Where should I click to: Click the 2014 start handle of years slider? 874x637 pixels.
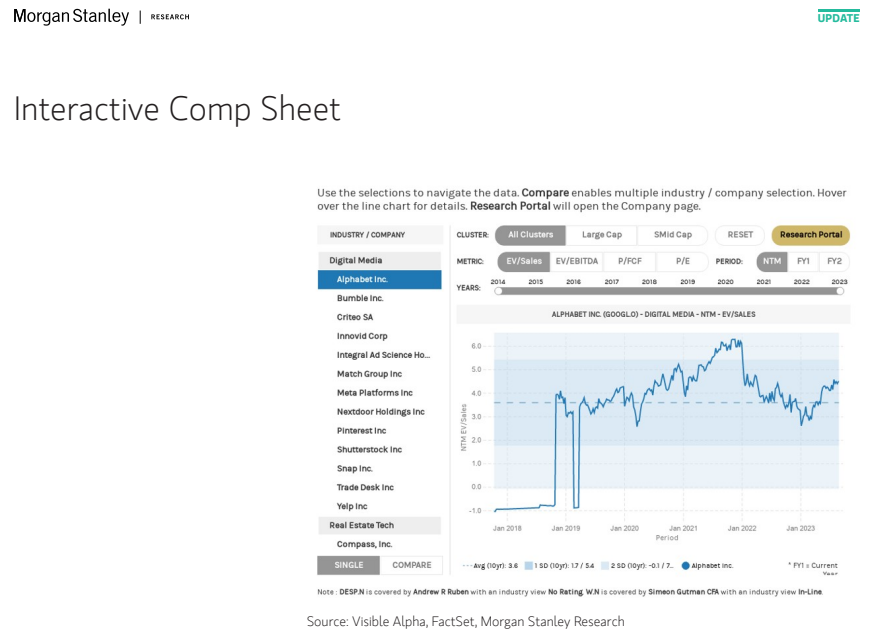(498, 291)
